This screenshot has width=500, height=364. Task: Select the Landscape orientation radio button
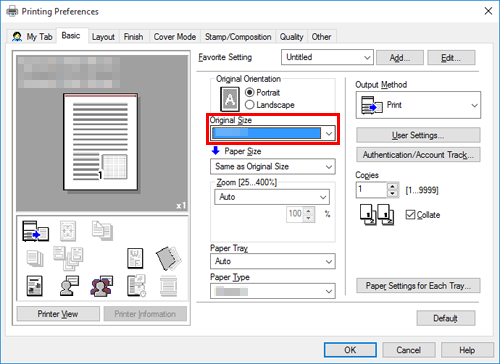coord(250,105)
